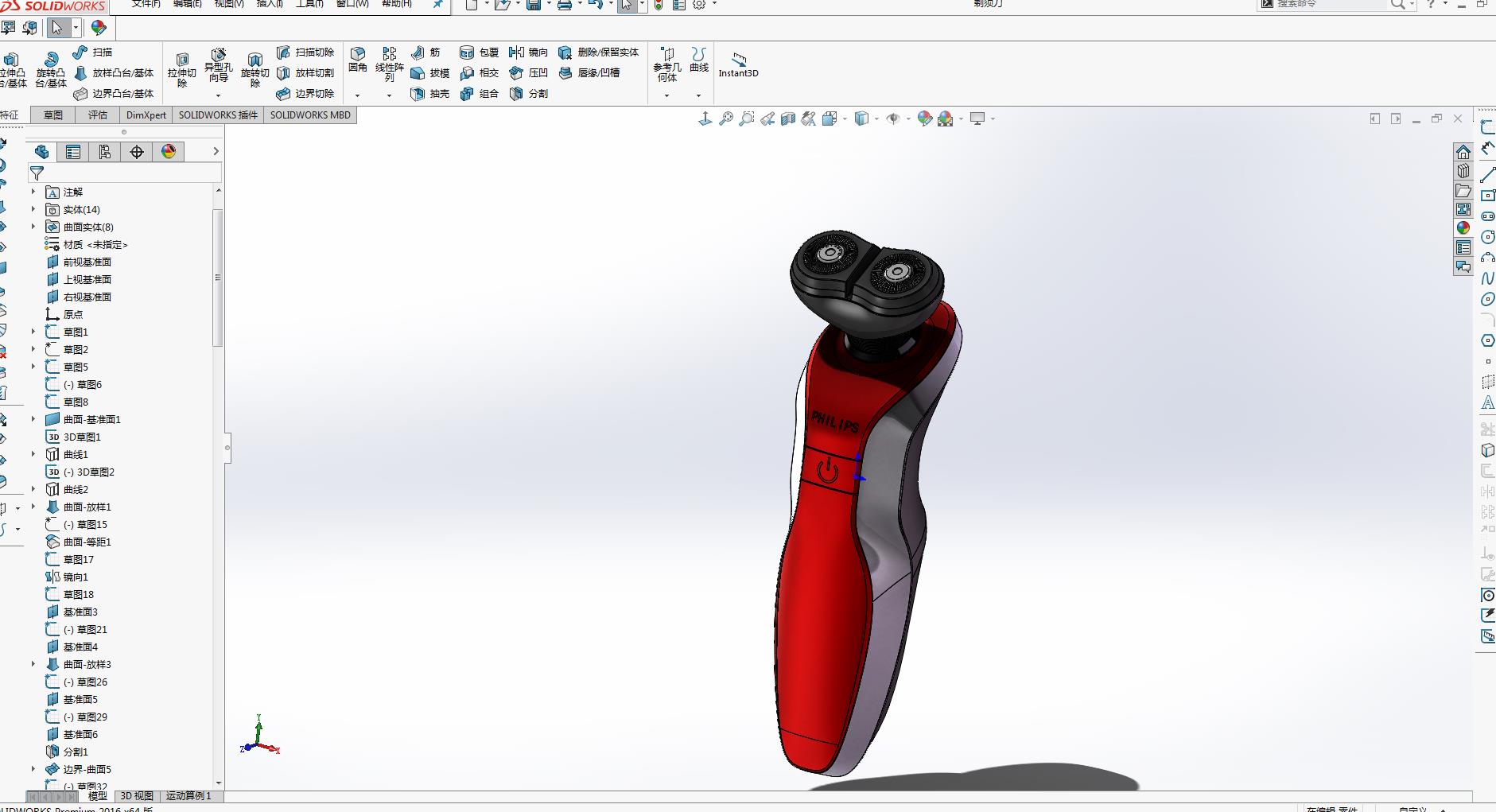The height and width of the screenshot is (812, 1496).
Task: Open the 曲线 curves dropdown arrow
Action: pos(698,95)
